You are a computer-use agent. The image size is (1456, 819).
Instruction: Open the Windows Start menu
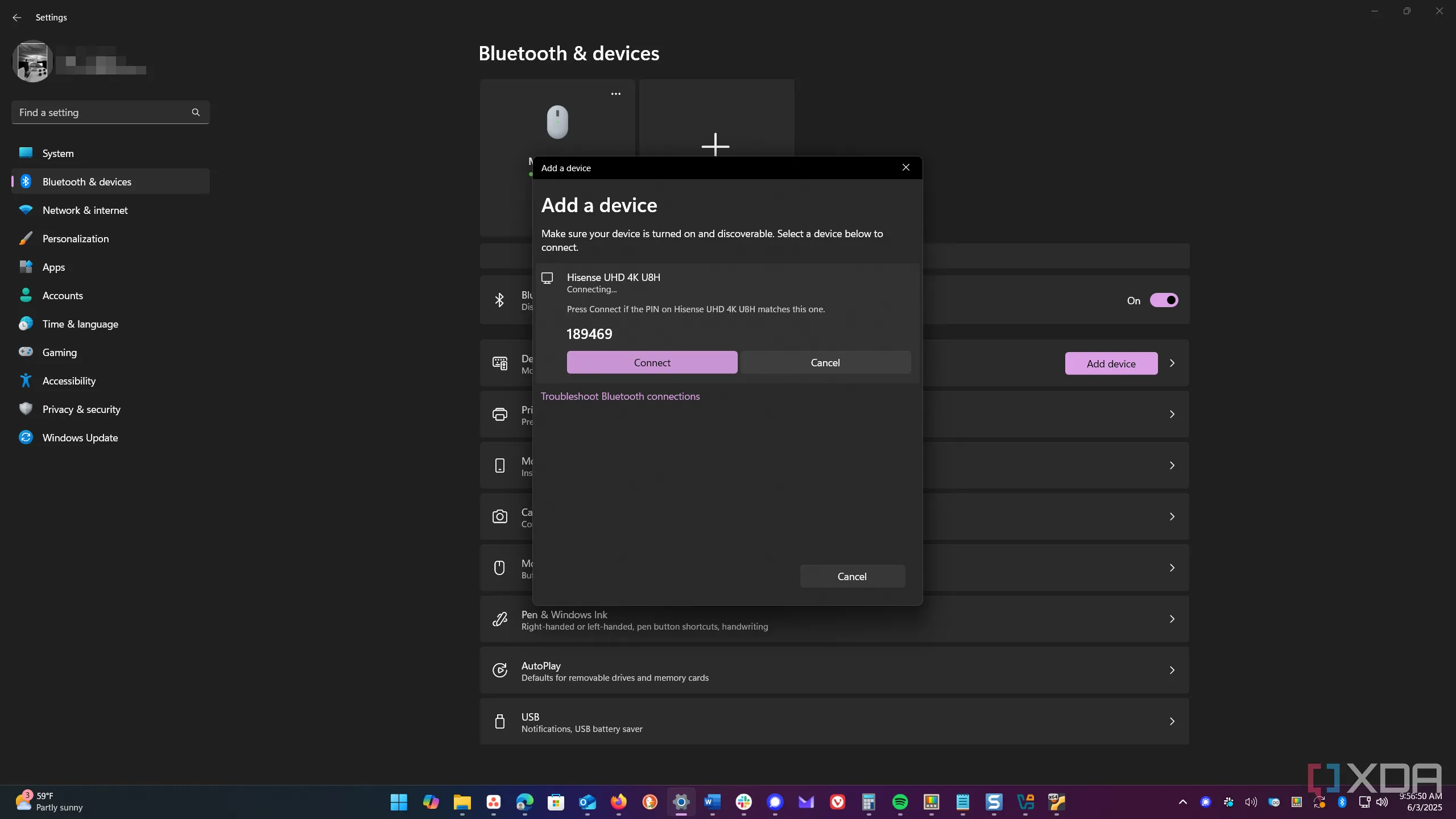[399, 802]
